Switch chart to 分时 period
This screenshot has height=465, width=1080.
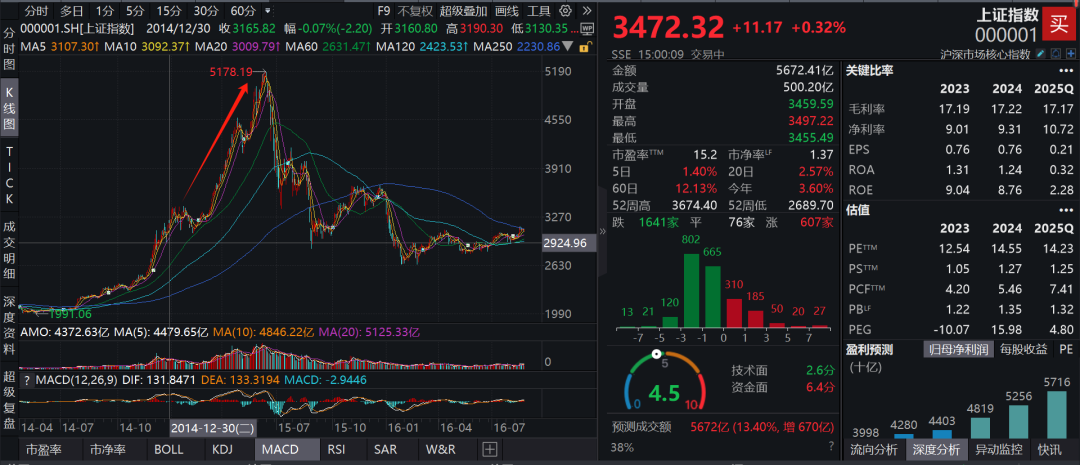(x=37, y=11)
